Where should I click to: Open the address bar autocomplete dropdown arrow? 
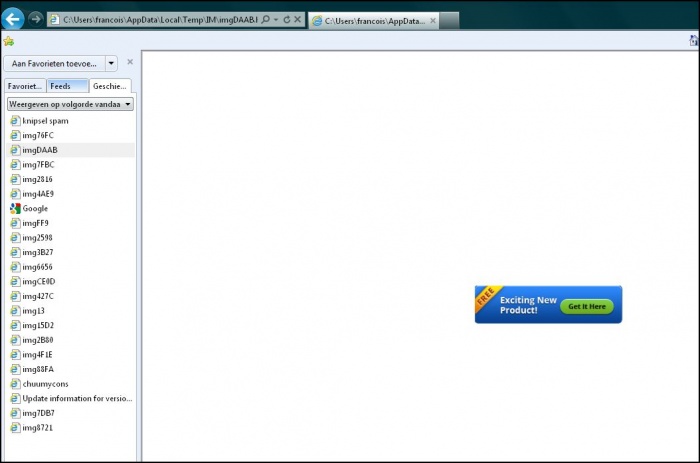276,19
